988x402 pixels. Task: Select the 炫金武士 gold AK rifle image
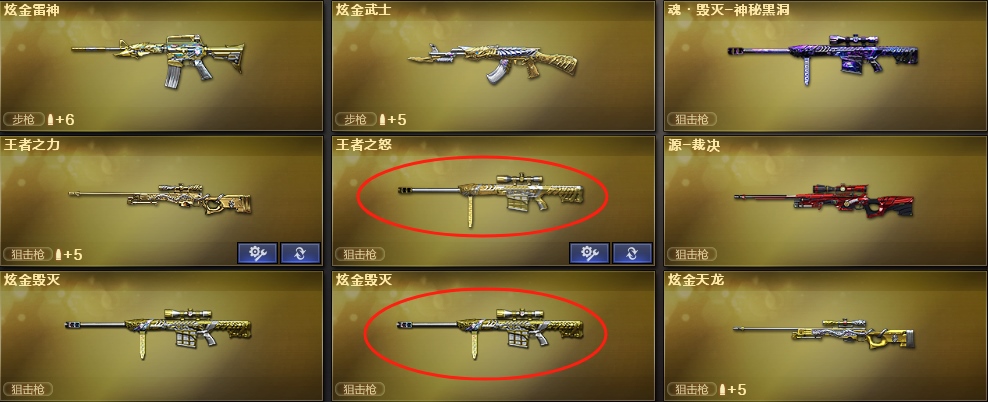pyautogui.click(x=493, y=62)
